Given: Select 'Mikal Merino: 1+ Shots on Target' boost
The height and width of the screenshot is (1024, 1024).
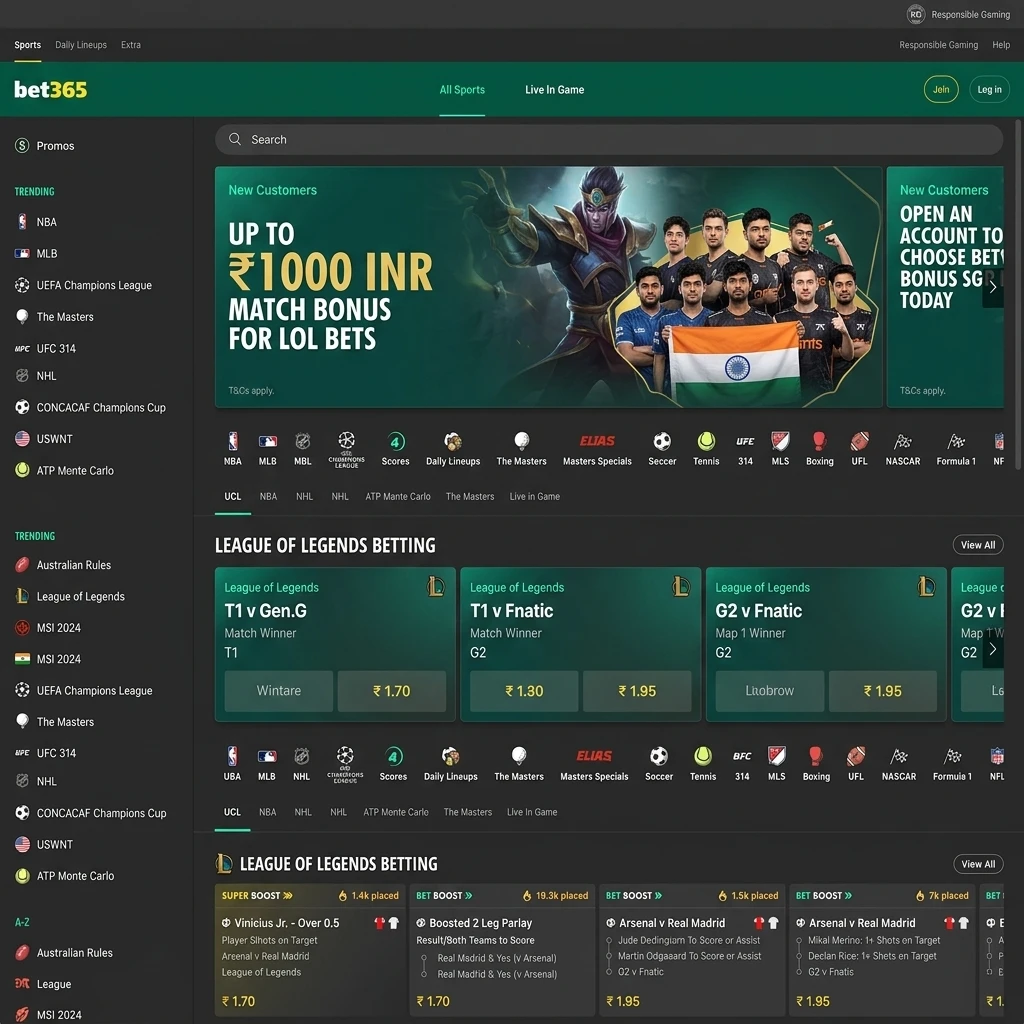Looking at the screenshot, I should coord(874,940).
